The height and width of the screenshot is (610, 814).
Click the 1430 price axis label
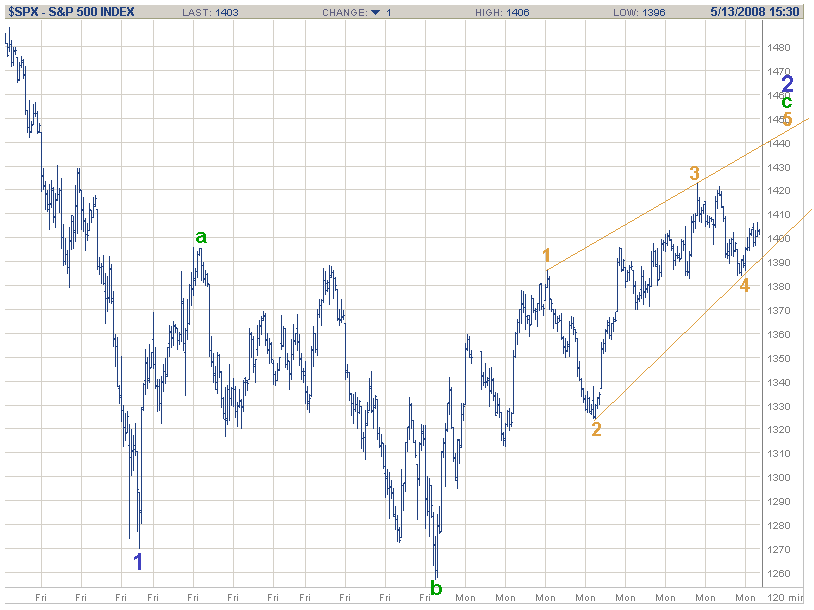779,168
